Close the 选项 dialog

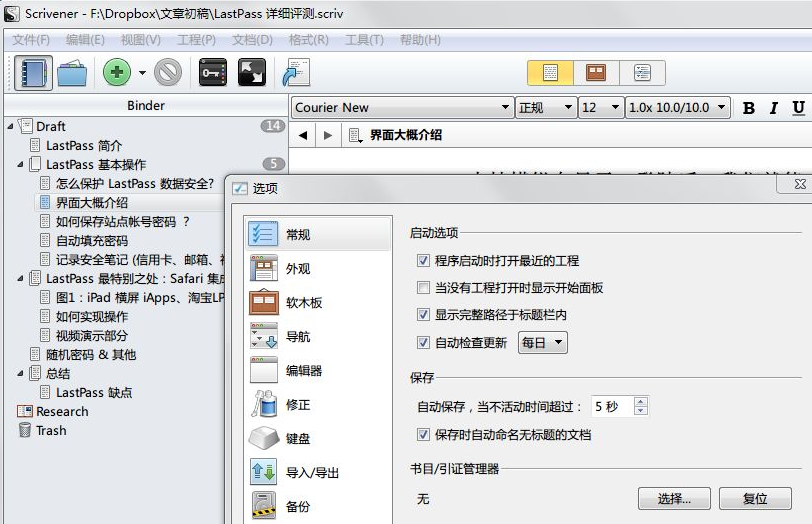tap(800, 184)
